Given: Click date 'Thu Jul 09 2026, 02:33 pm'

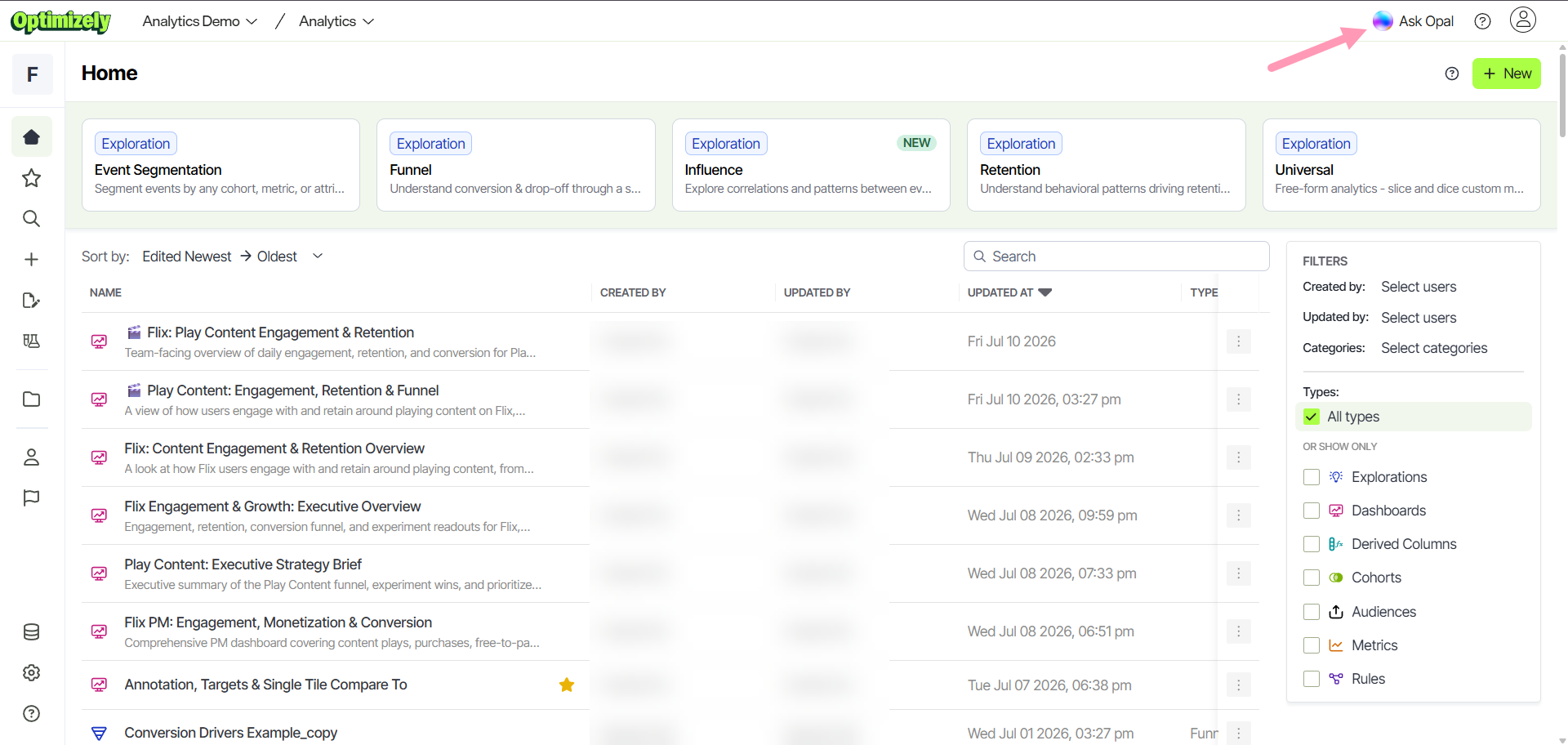Looking at the screenshot, I should pos(1051,457).
